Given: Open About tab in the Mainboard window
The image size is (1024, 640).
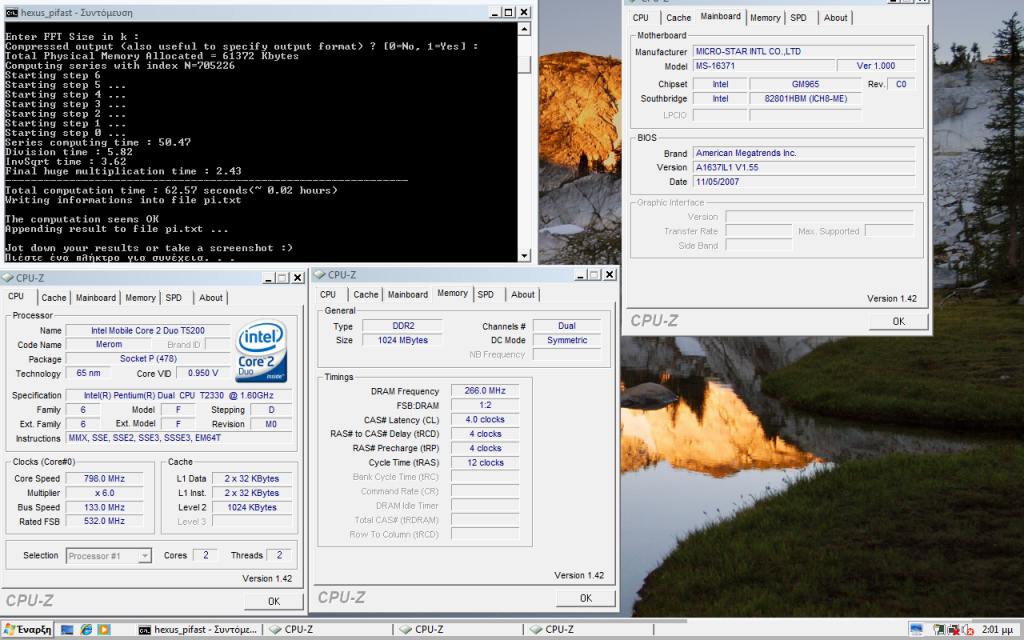Looking at the screenshot, I should [x=835, y=18].
